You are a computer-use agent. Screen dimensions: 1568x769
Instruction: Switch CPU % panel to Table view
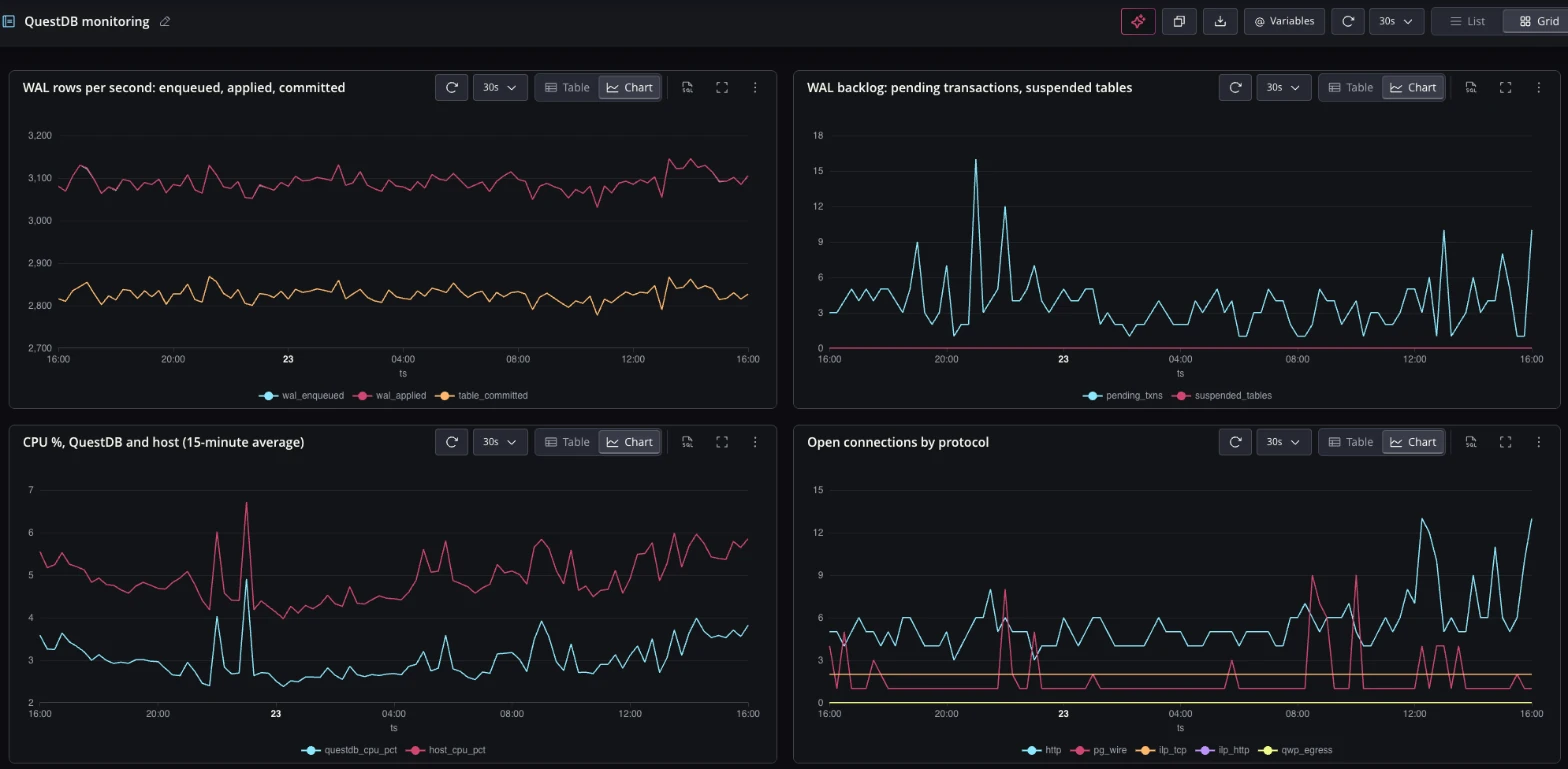click(567, 441)
